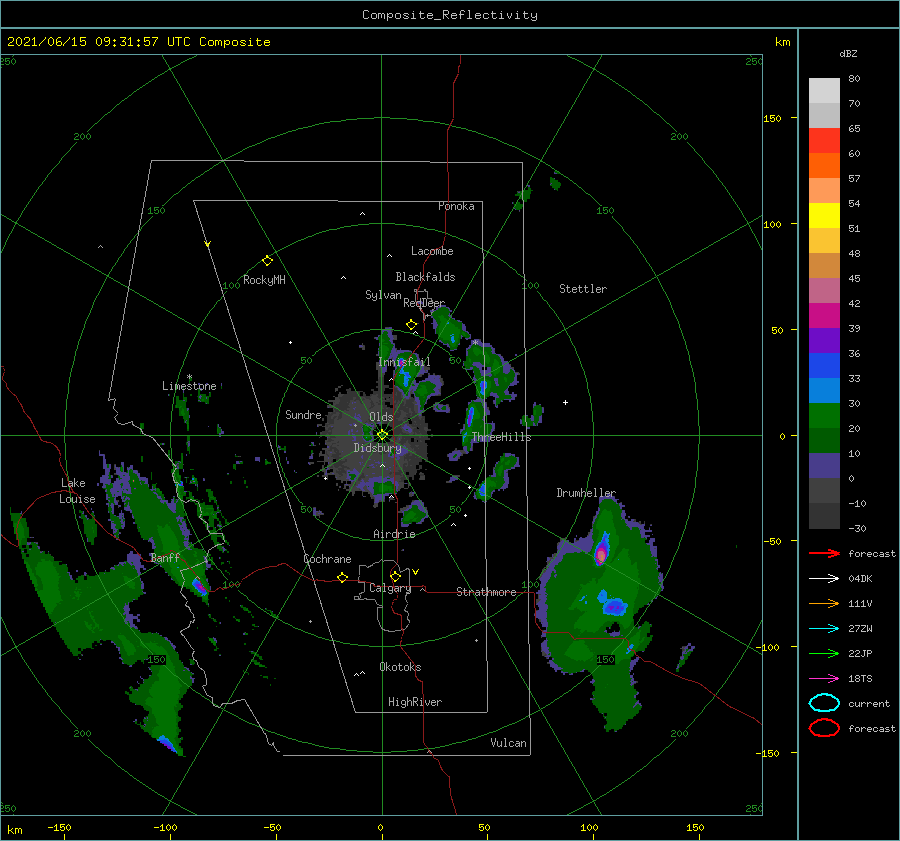Select the ThreeHills town label

[x=501, y=437]
